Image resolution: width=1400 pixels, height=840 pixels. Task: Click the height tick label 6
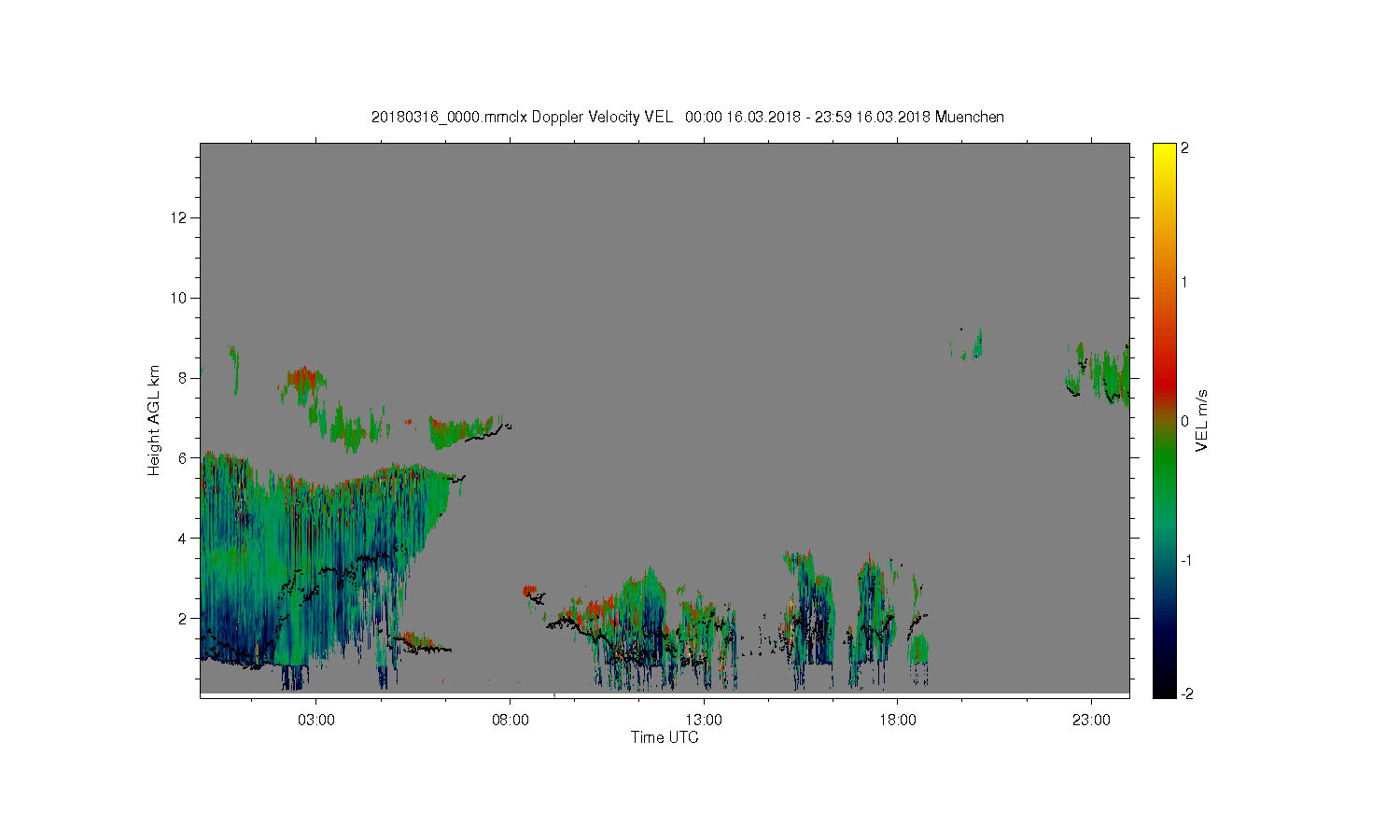click(x=184, y=458)
